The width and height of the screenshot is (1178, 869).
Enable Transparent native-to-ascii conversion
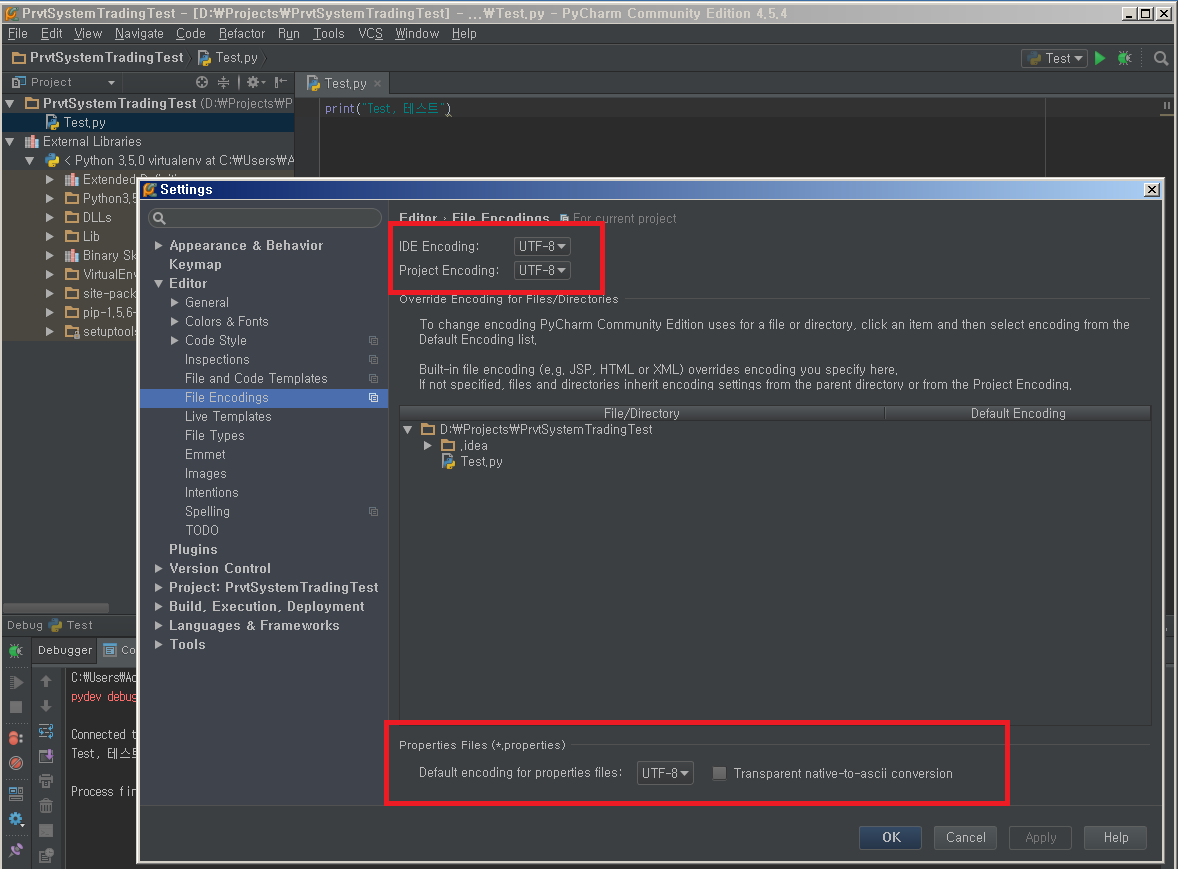pyautogui.click(x=719, y=773)
